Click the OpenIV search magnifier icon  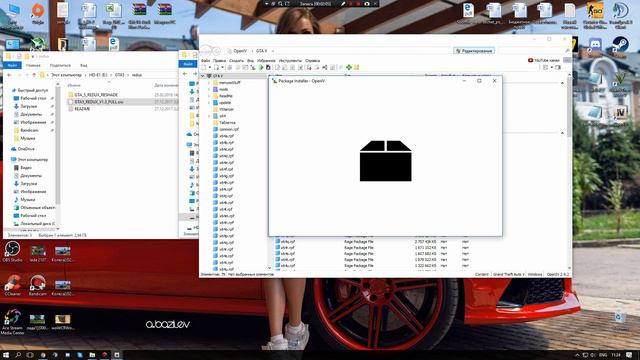[567, 51]
